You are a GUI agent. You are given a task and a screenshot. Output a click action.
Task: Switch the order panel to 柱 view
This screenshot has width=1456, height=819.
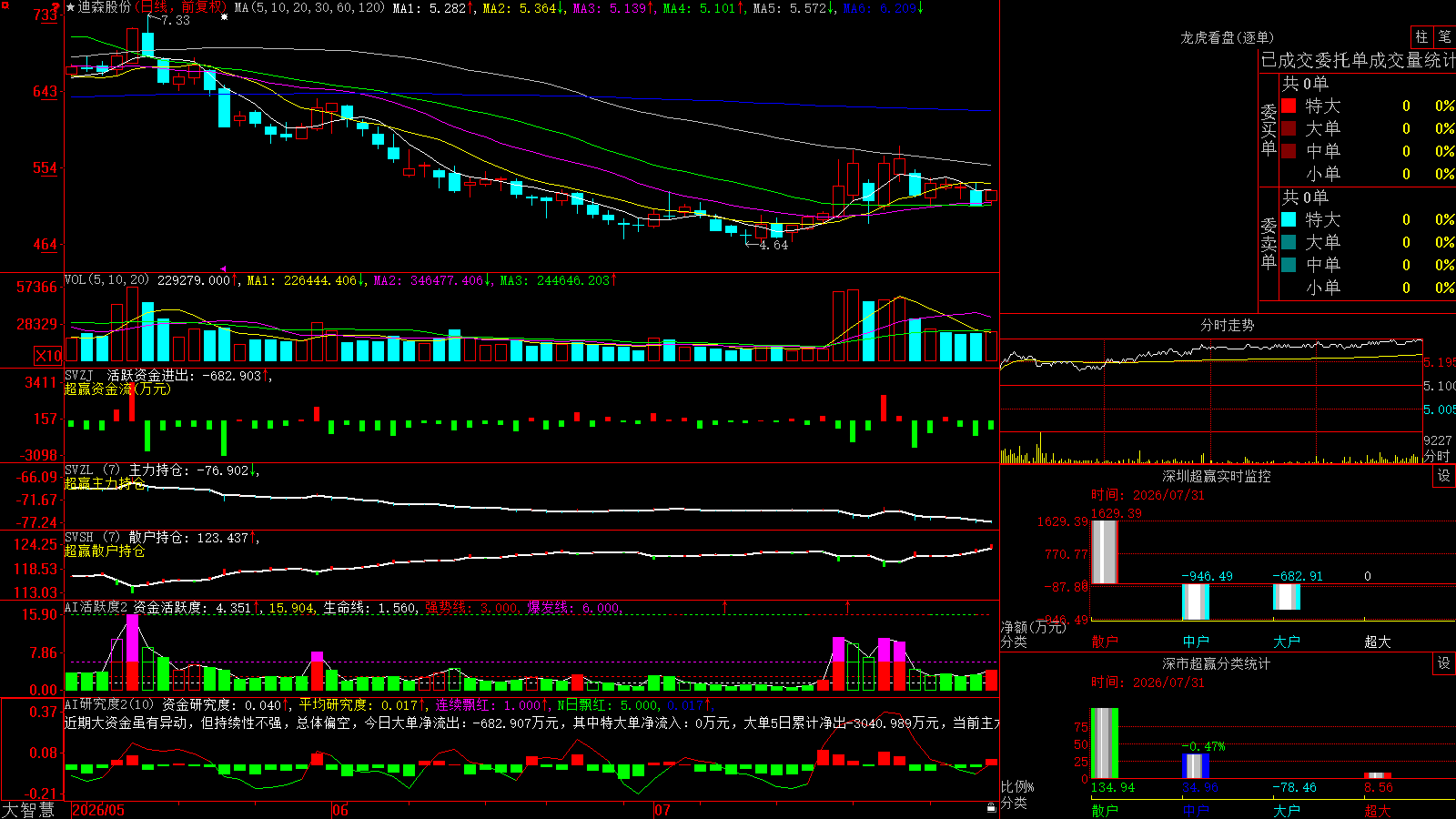(1421, 37)
